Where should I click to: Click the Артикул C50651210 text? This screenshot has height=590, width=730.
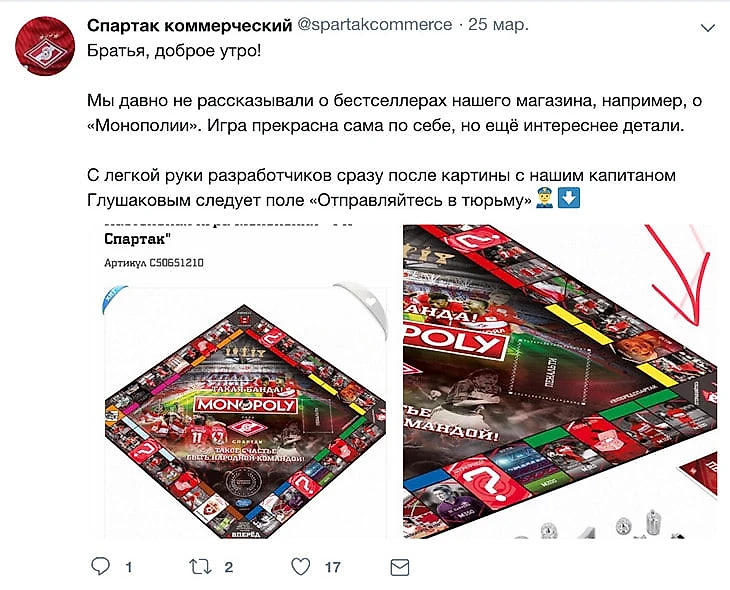(x=154, y=263)
